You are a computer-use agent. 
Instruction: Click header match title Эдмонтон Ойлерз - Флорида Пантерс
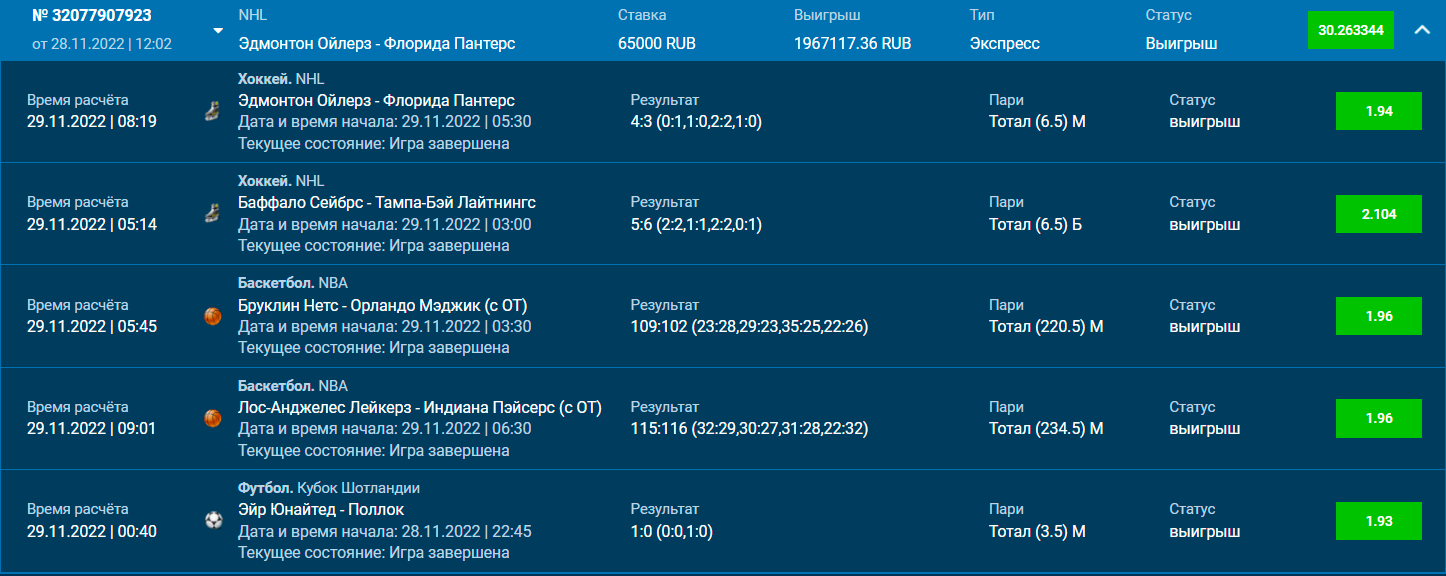[377, 44]
